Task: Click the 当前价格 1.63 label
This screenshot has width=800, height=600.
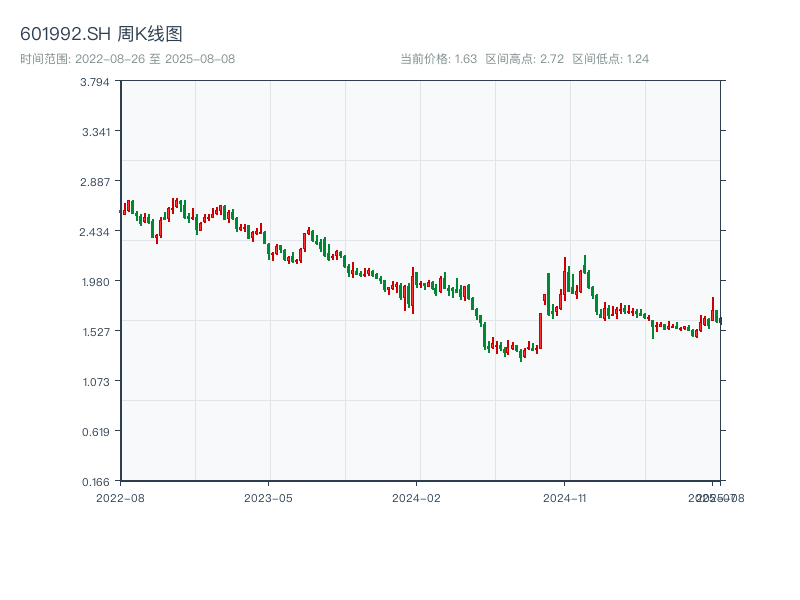Action: (438, 59)
